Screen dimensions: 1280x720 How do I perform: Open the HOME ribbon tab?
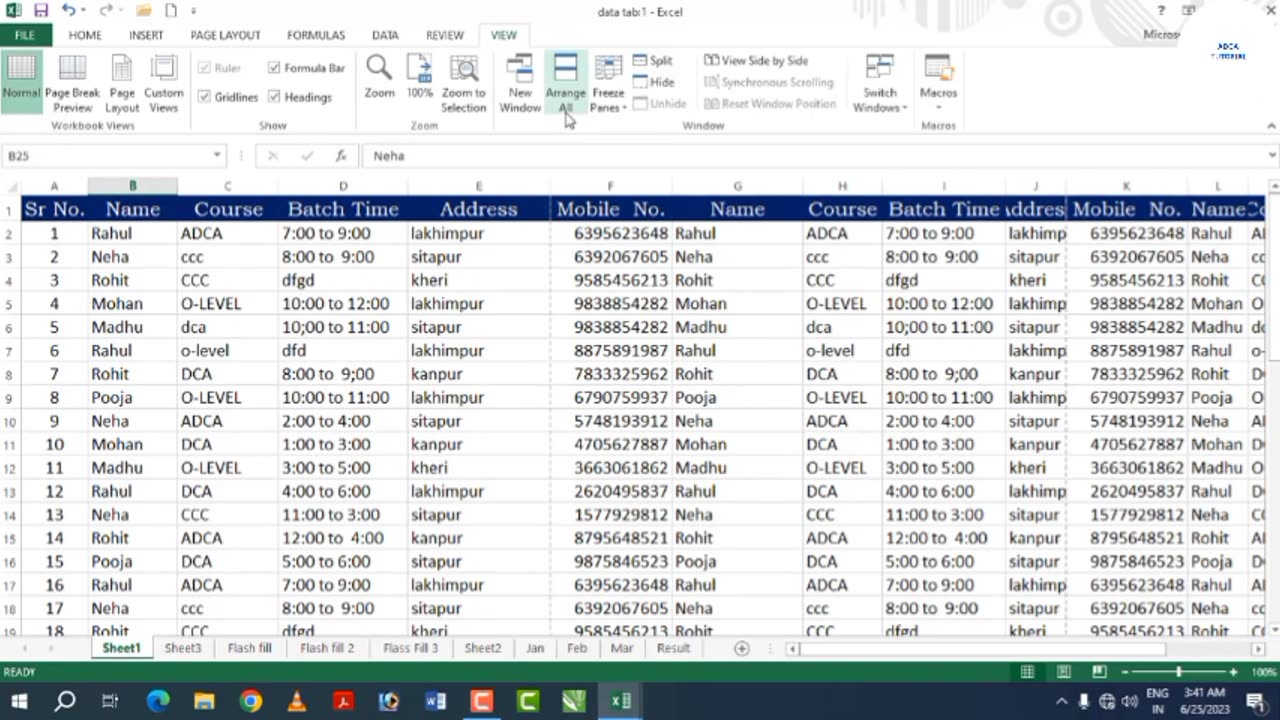tap(85, 35)
